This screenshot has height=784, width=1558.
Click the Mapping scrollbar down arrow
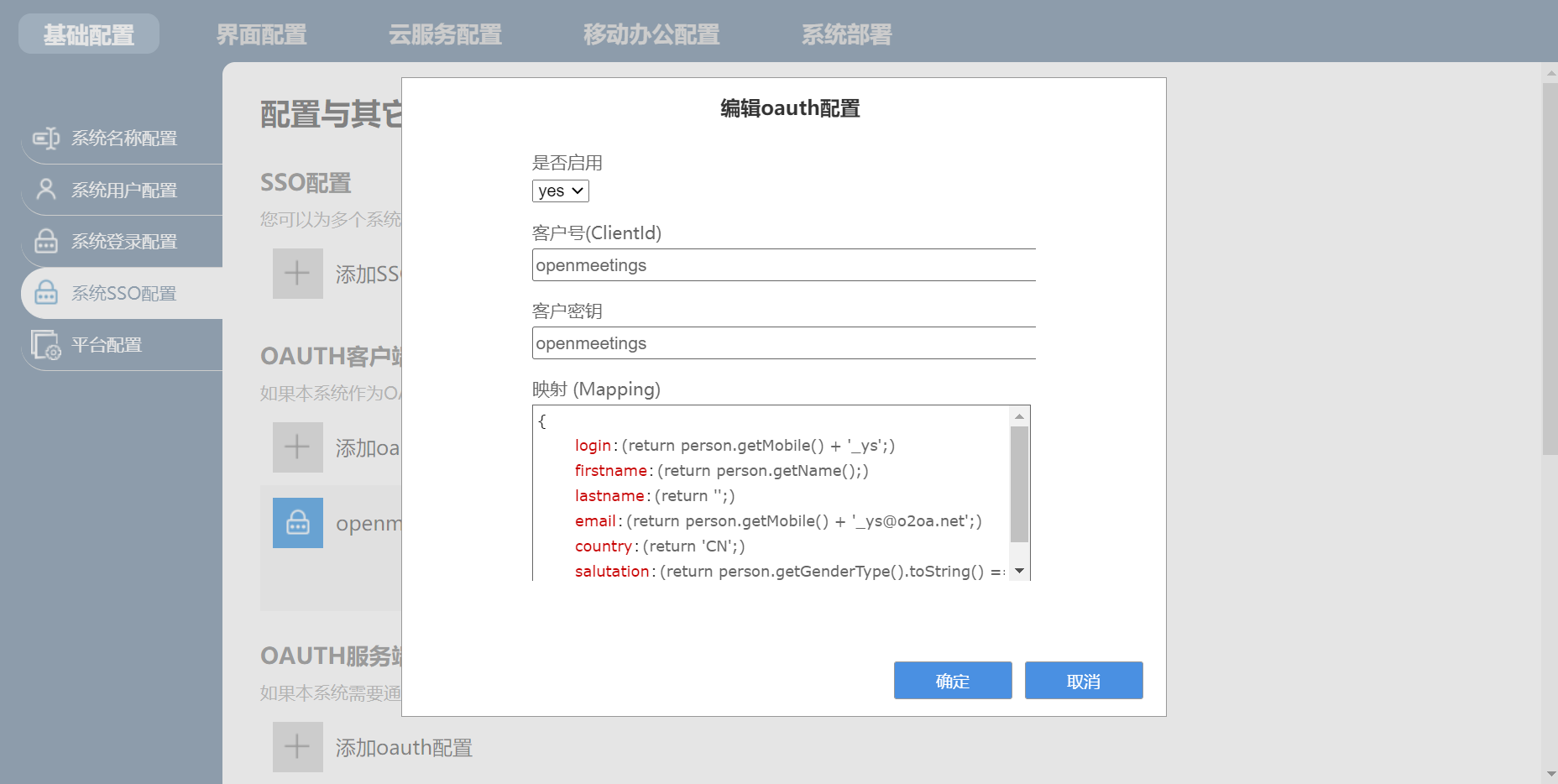1019,571
